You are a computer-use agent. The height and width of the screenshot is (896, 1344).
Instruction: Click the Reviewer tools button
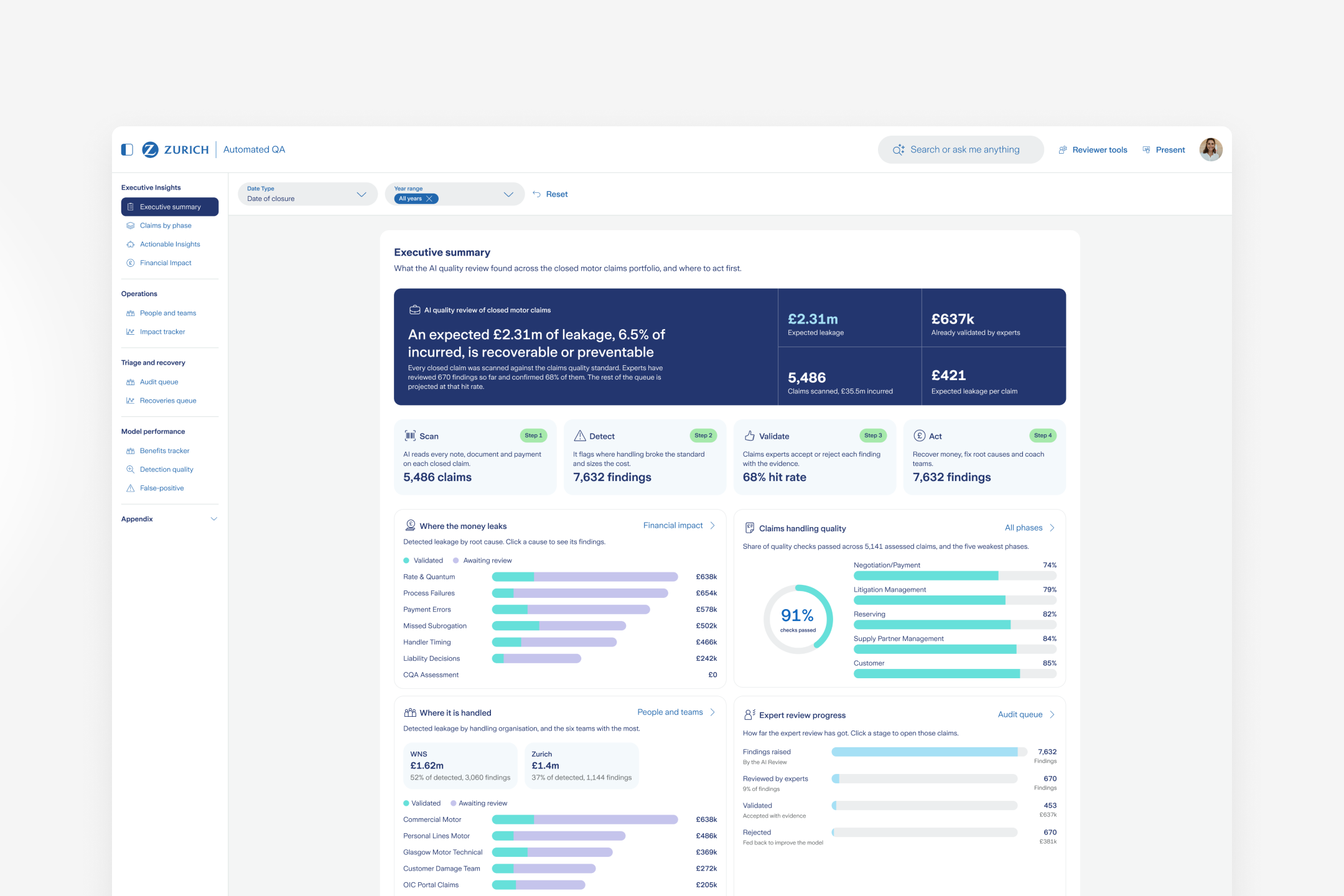[x=1093, y=150]
